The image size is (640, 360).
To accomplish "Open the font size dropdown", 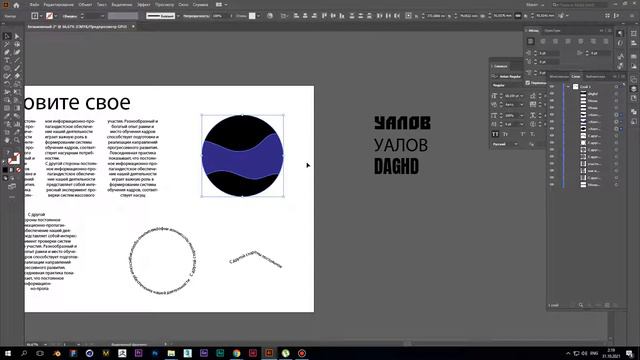I will click(522, 96).
